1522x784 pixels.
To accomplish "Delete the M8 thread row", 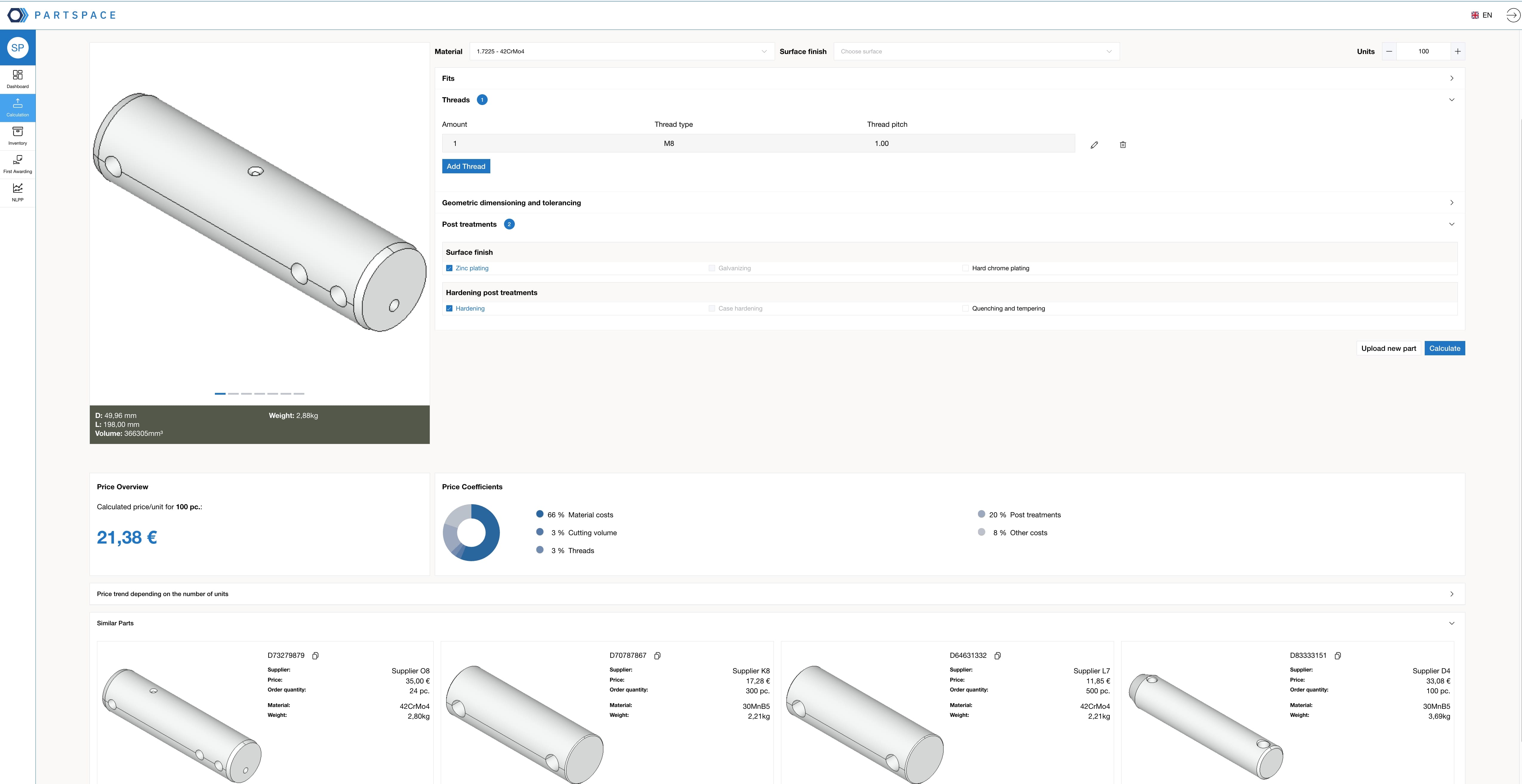I will click(x=1123, y=145).
